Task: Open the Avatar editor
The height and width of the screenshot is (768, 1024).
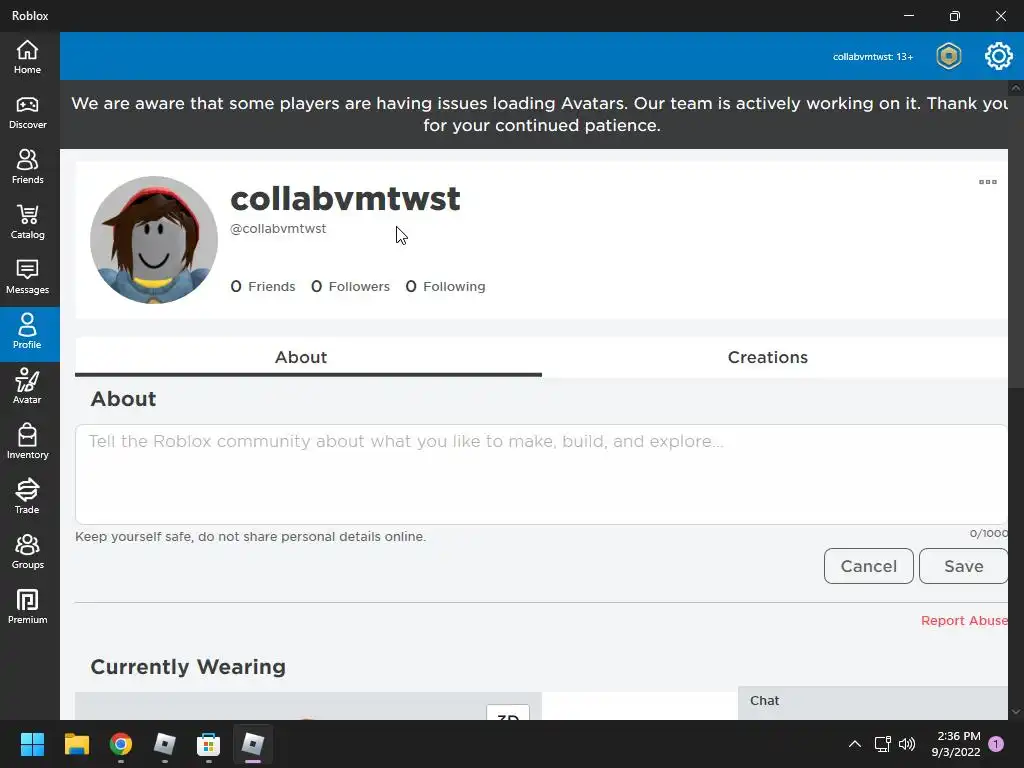Action: pos(27,387)
